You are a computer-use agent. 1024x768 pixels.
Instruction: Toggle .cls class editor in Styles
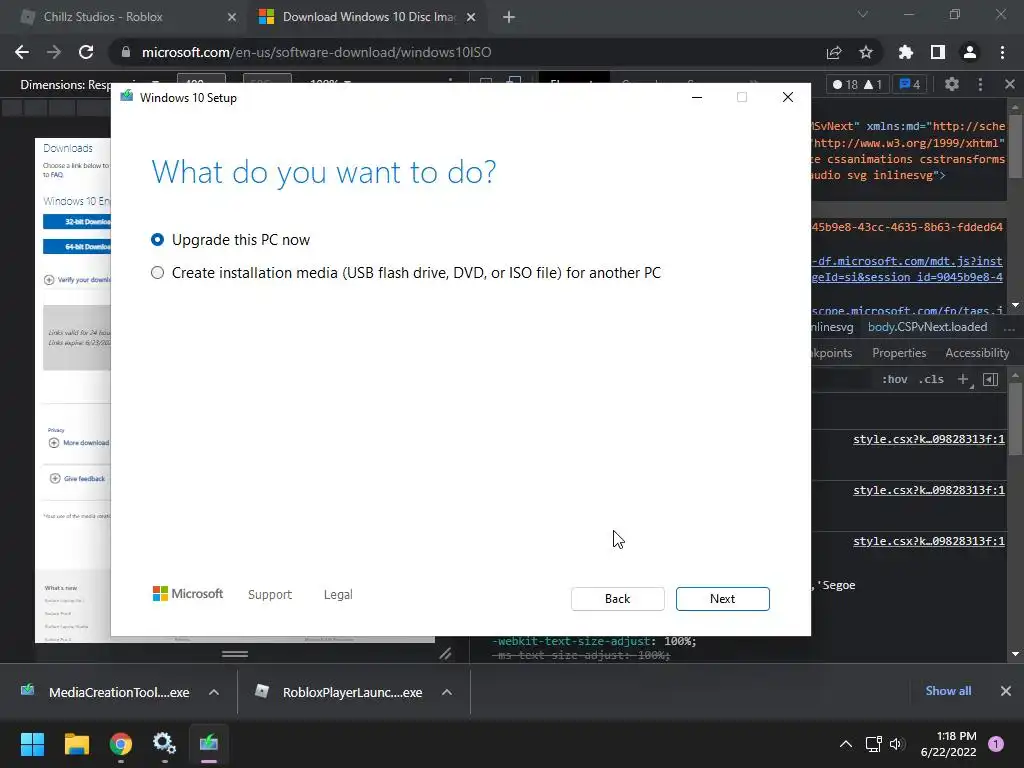click(x=931, y=379)
